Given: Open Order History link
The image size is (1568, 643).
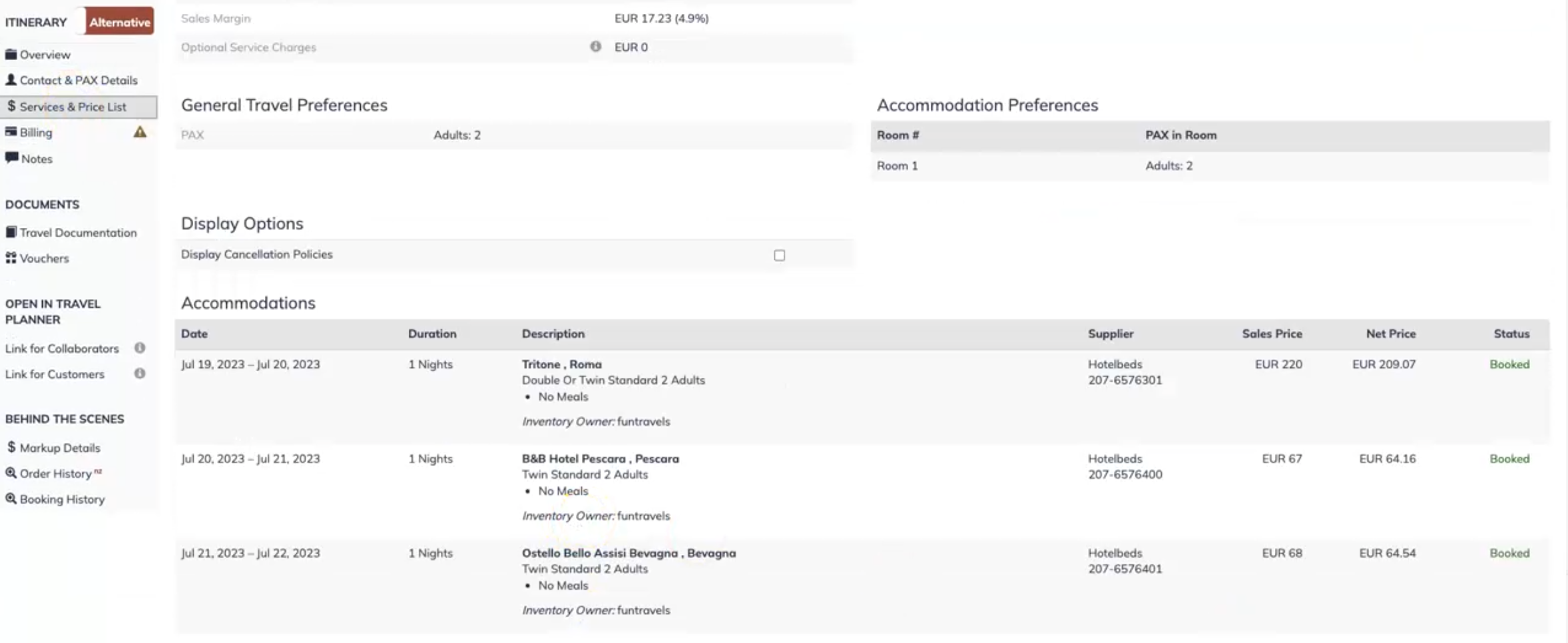Looking at the screenshot, I should pos(55,474).
